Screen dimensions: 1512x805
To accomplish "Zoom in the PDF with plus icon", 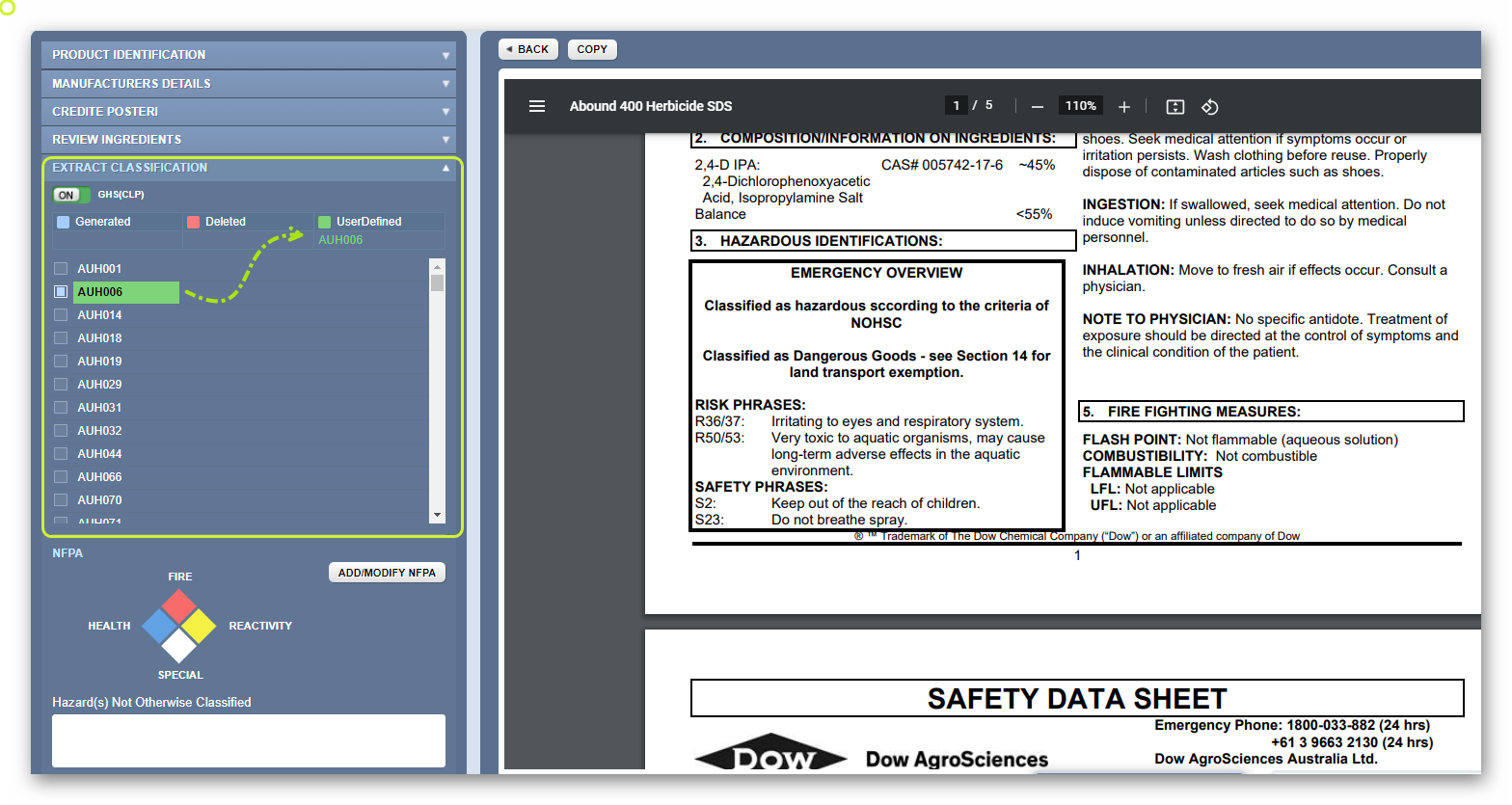I will coord(1123,107).
